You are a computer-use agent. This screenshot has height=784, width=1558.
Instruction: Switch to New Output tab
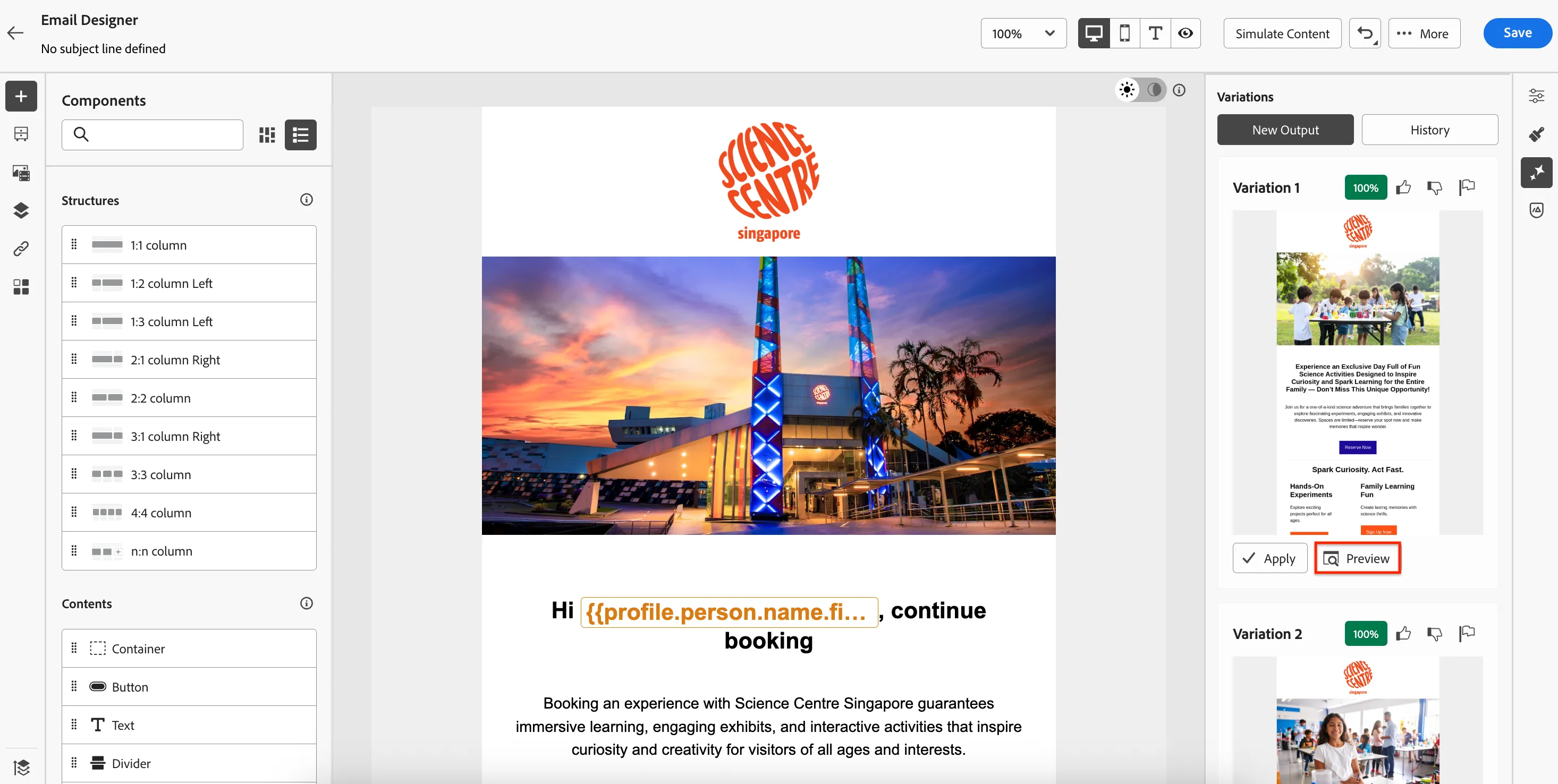1285,130
